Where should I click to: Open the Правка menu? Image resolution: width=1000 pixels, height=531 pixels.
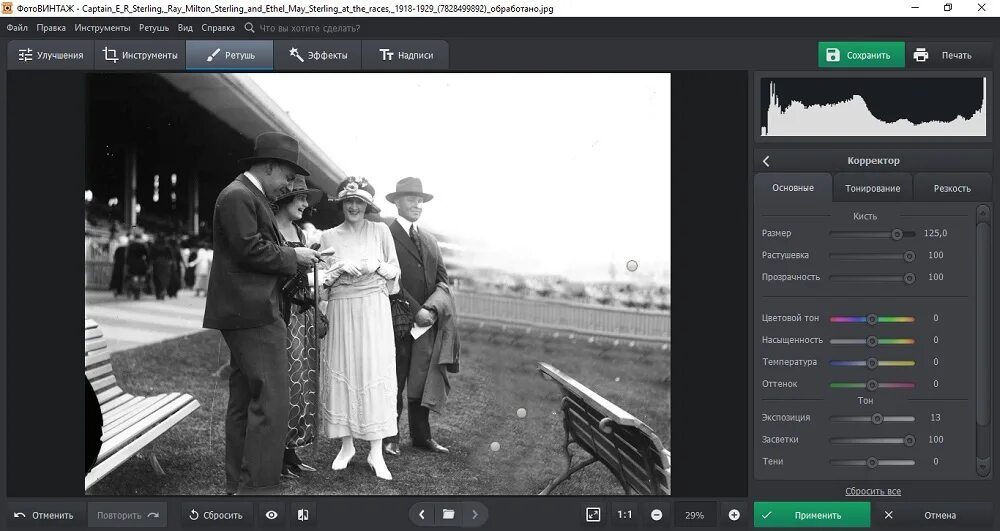coord(51,28)
